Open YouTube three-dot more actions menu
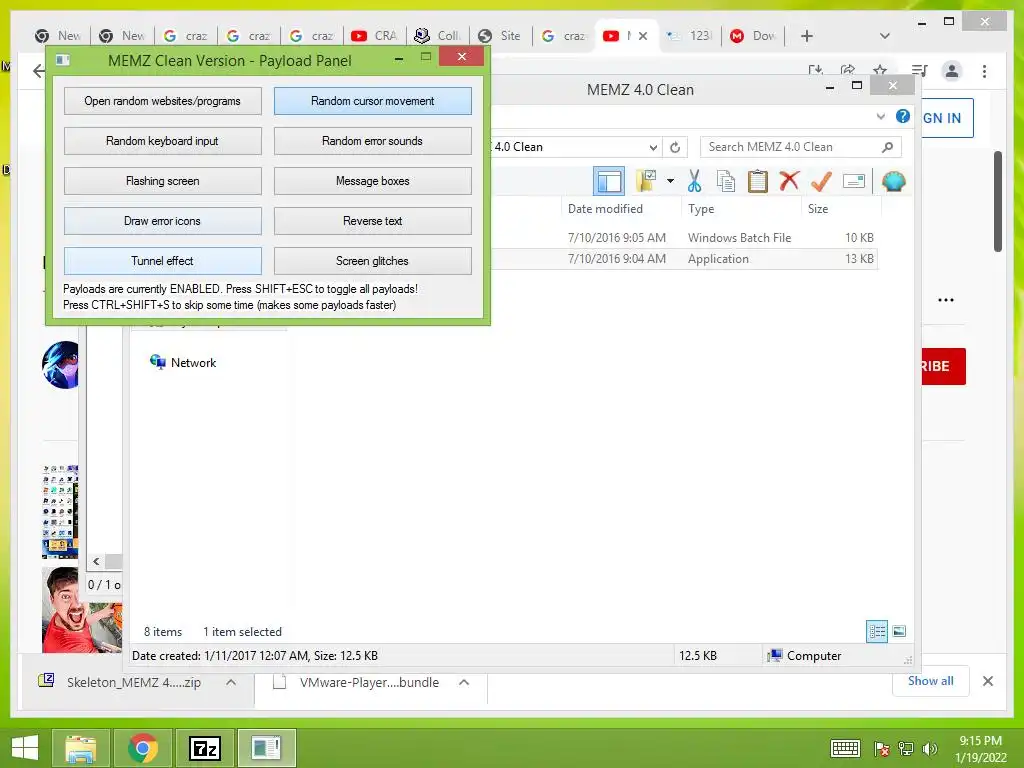1024x768 pixels. click(946, 300)
